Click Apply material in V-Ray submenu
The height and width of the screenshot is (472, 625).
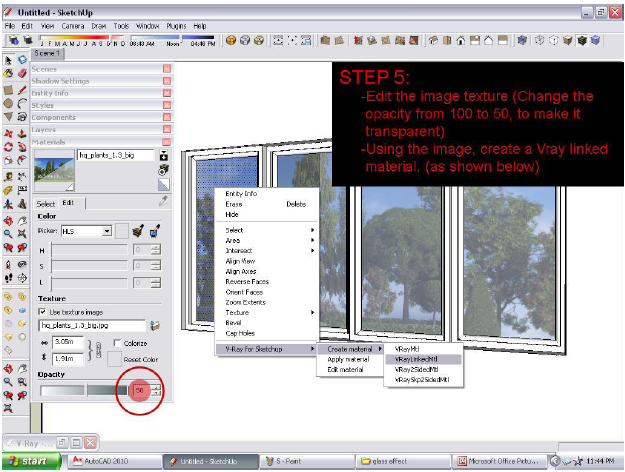[x=348, y=359]
